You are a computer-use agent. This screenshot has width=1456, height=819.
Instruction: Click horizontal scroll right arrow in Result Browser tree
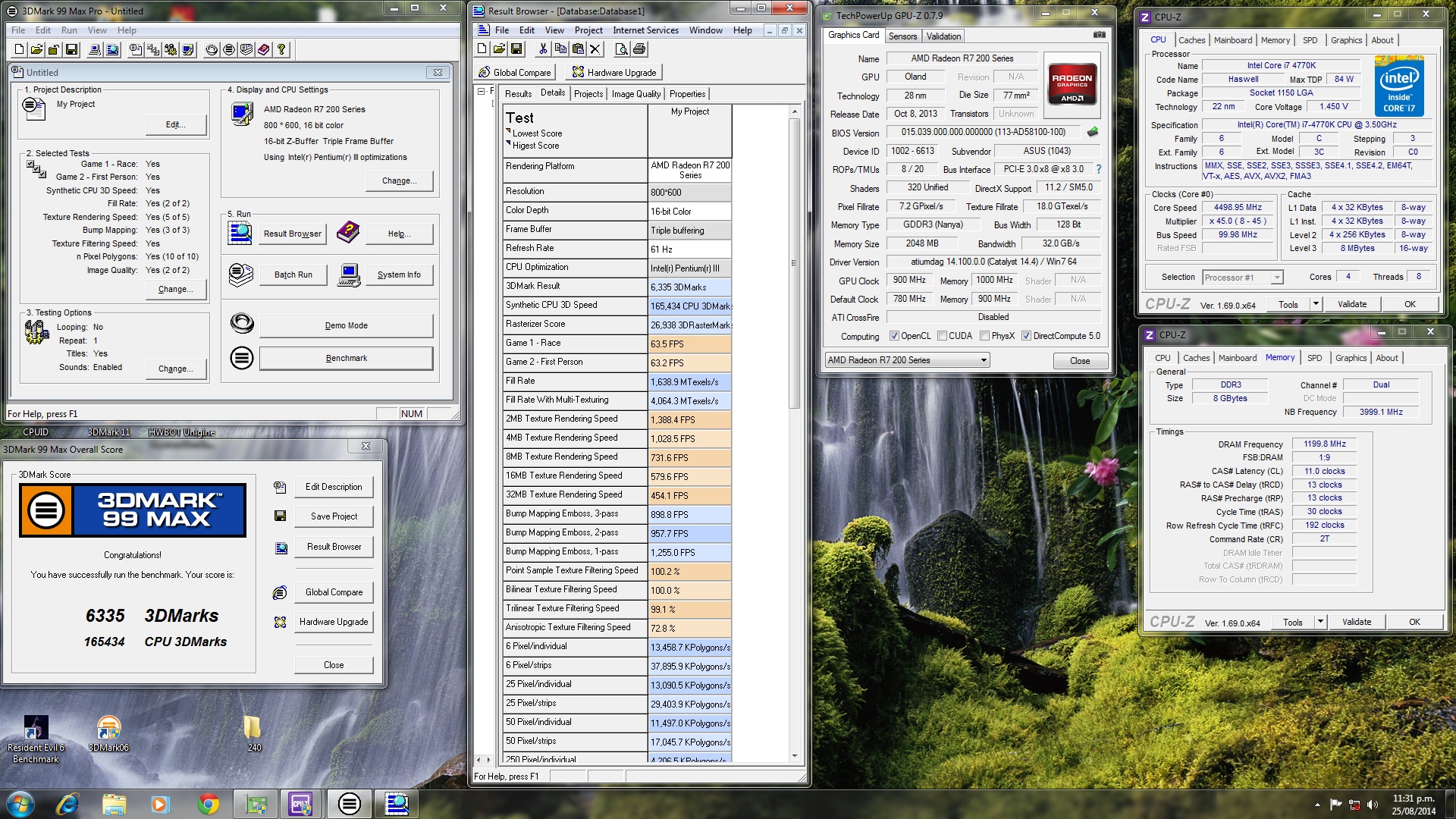pos(489,760)
